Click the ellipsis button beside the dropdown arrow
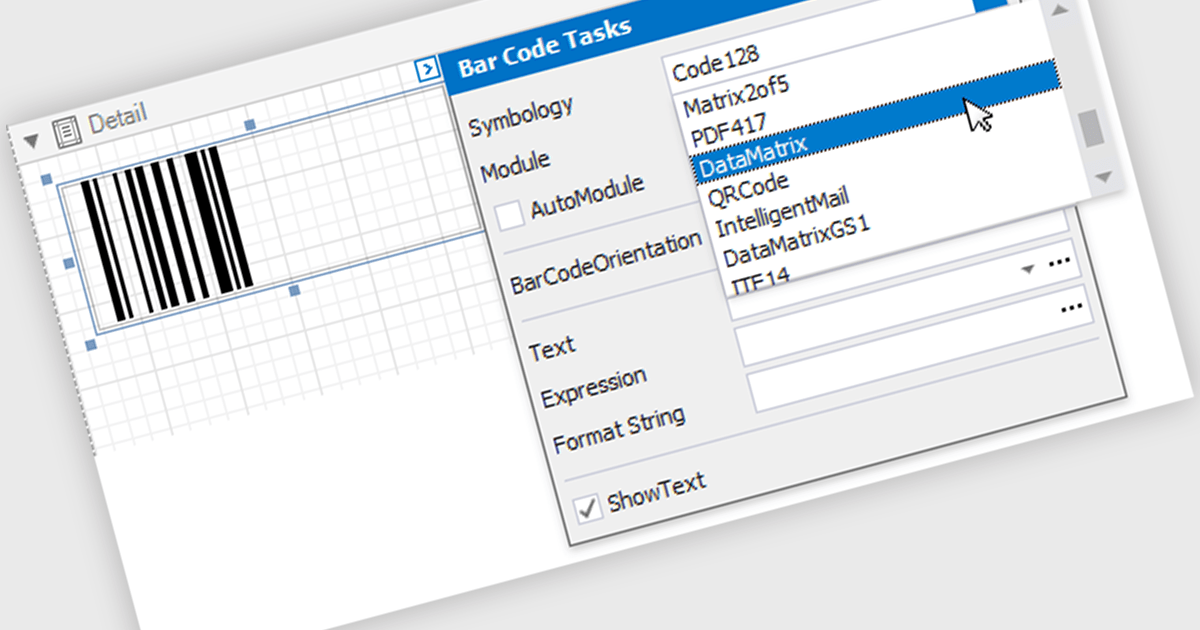The height and width of the screenshot is (630, 1200). click(x=1060, y=264)
